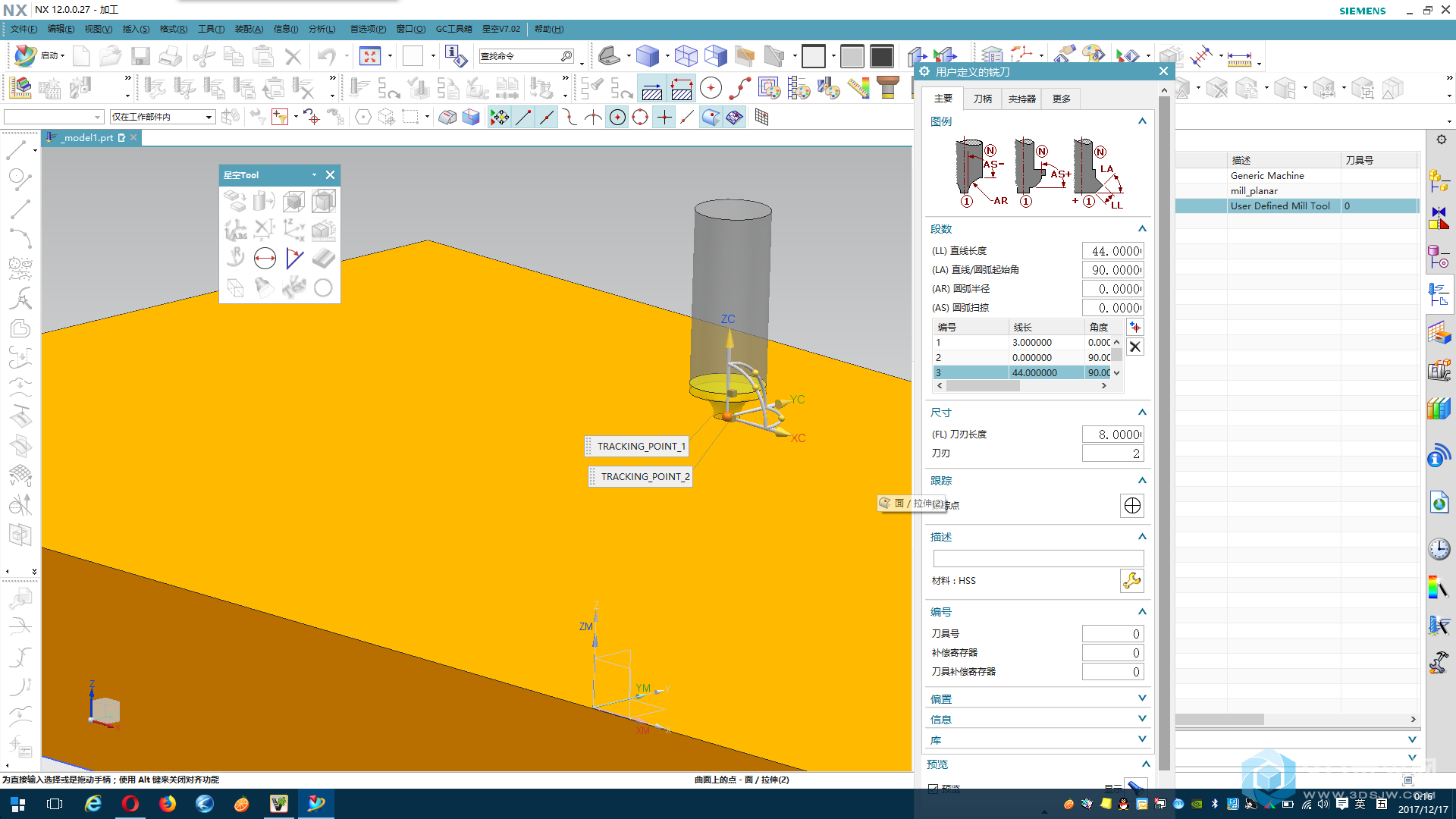Click the Save diskette icon

click(140, 56)
